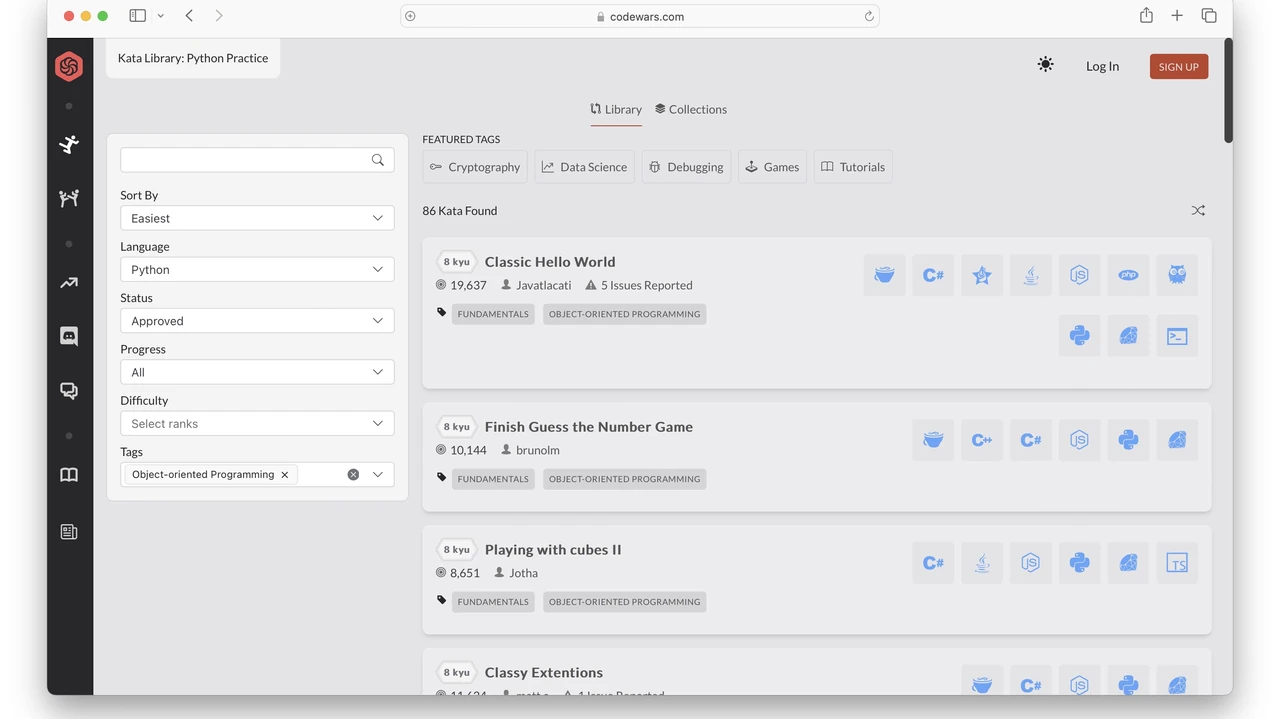Screen dimensions: 1280x719
Task: Click the search magnifier icon in filter box
Action: tap(378, 160)
